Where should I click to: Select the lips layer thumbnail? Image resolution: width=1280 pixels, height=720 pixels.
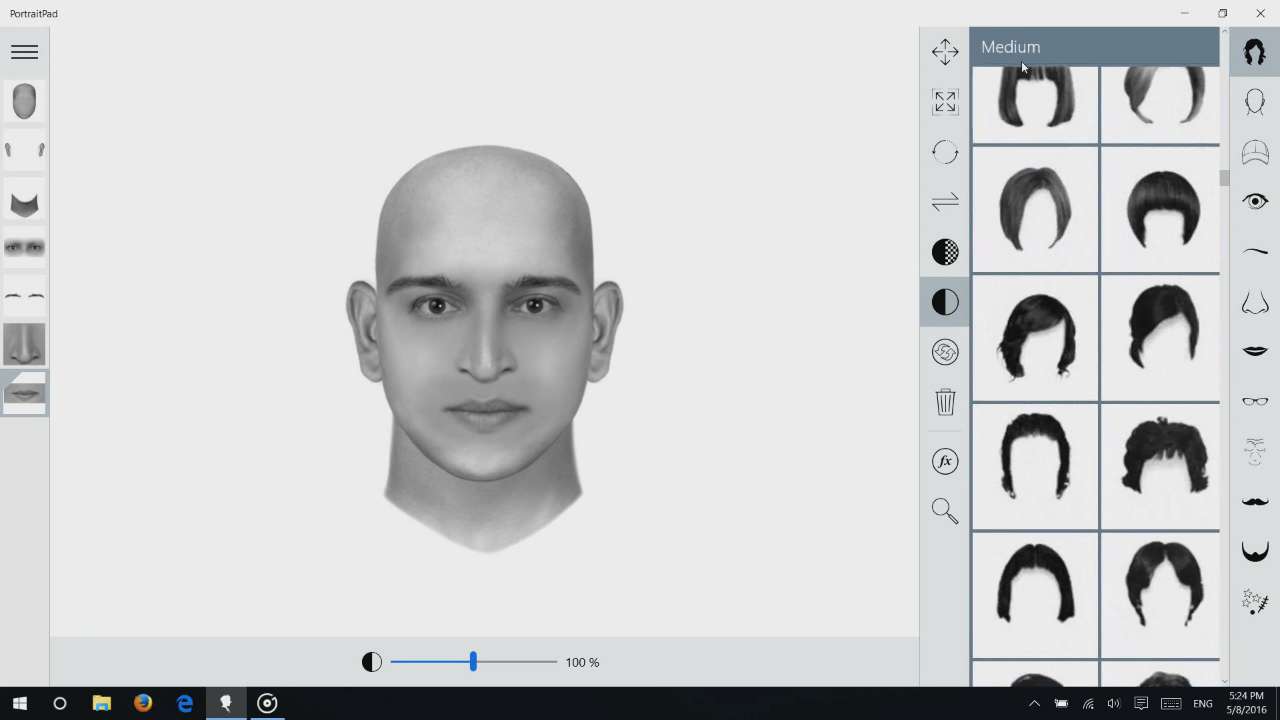[24, 393]
